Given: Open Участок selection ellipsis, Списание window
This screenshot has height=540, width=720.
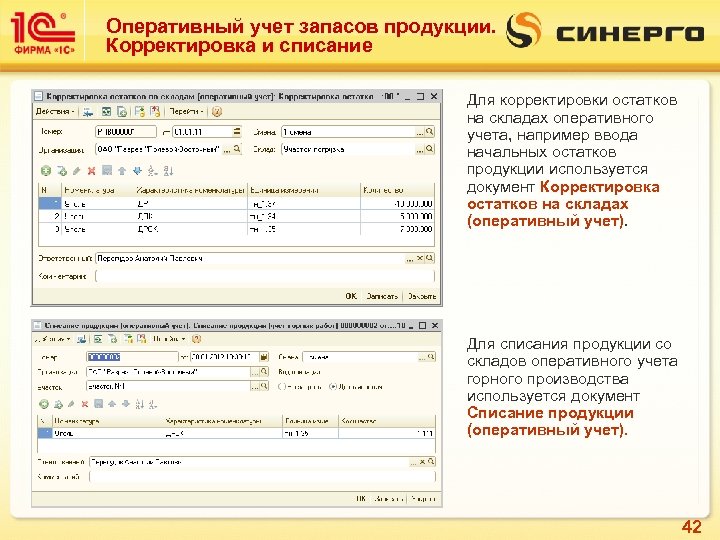Looking at the screenshot, I should (255, 386).
